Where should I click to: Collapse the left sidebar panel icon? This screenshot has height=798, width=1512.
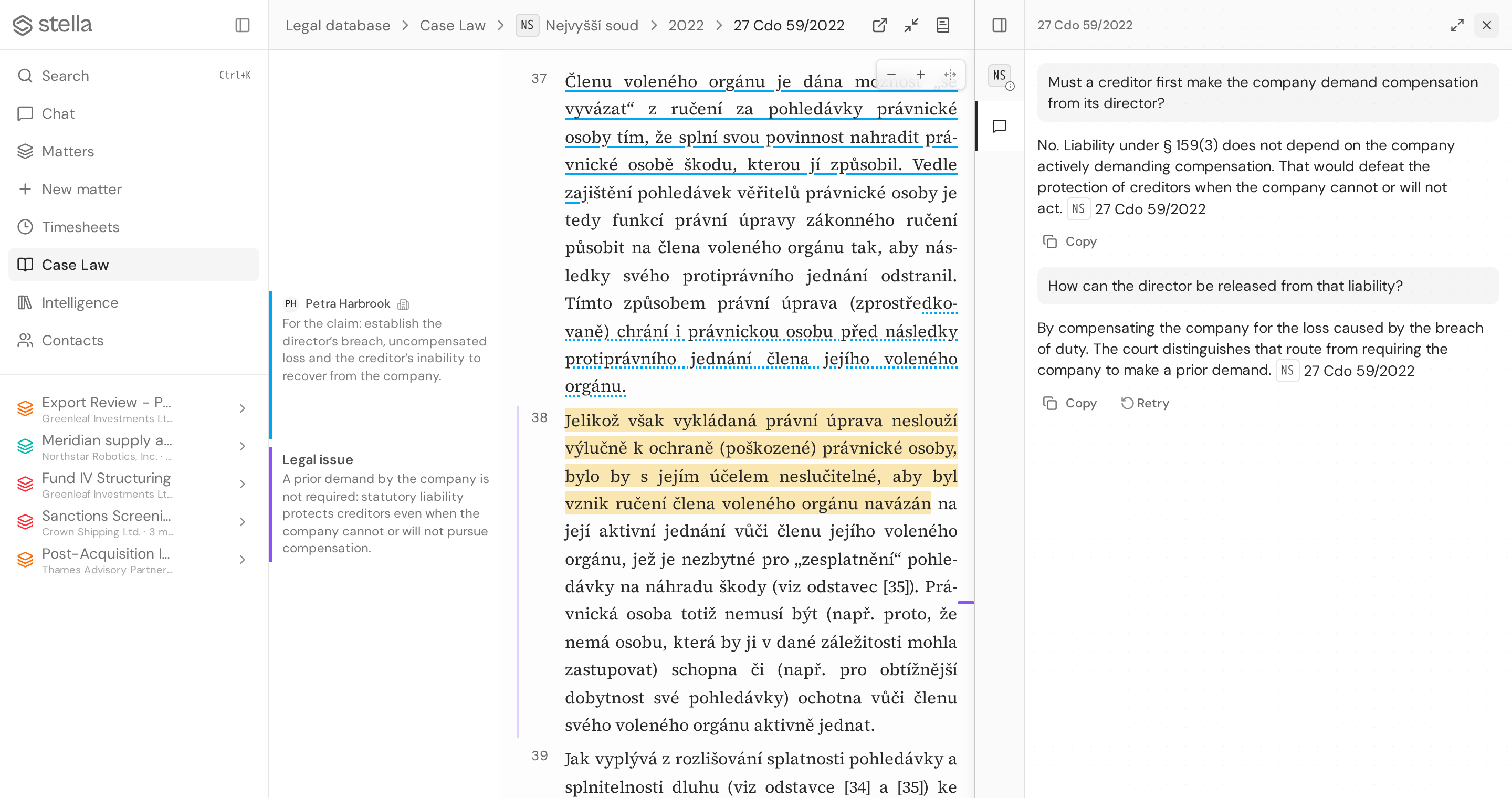243,25
